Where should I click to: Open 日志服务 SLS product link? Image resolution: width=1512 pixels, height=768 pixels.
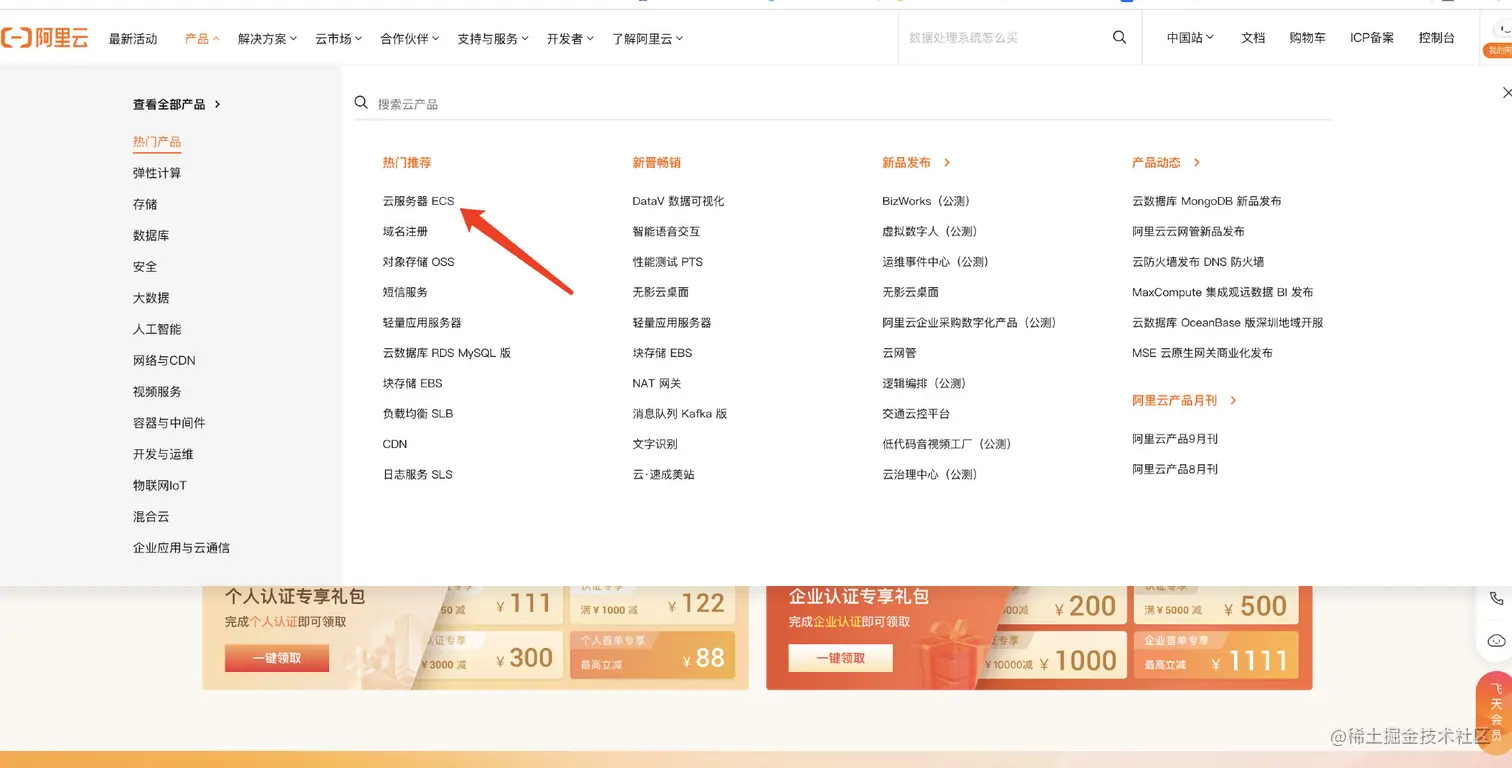[x=417, y=474]
